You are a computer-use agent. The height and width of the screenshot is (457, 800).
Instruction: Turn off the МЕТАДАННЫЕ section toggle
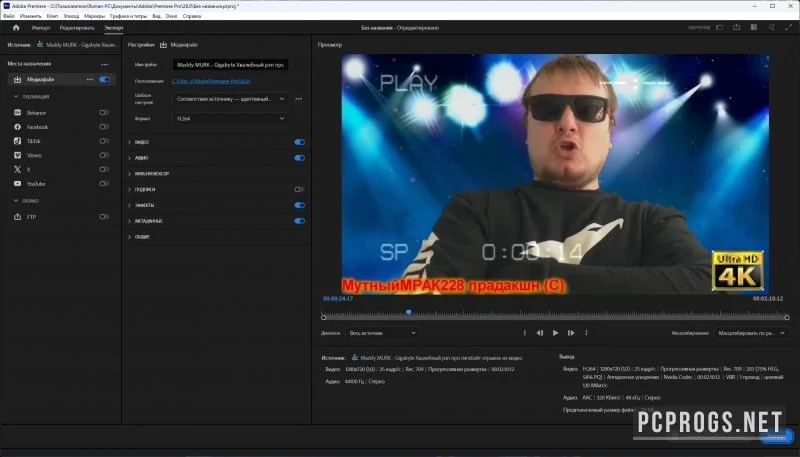pyautogui.click(x=299, y=221)
